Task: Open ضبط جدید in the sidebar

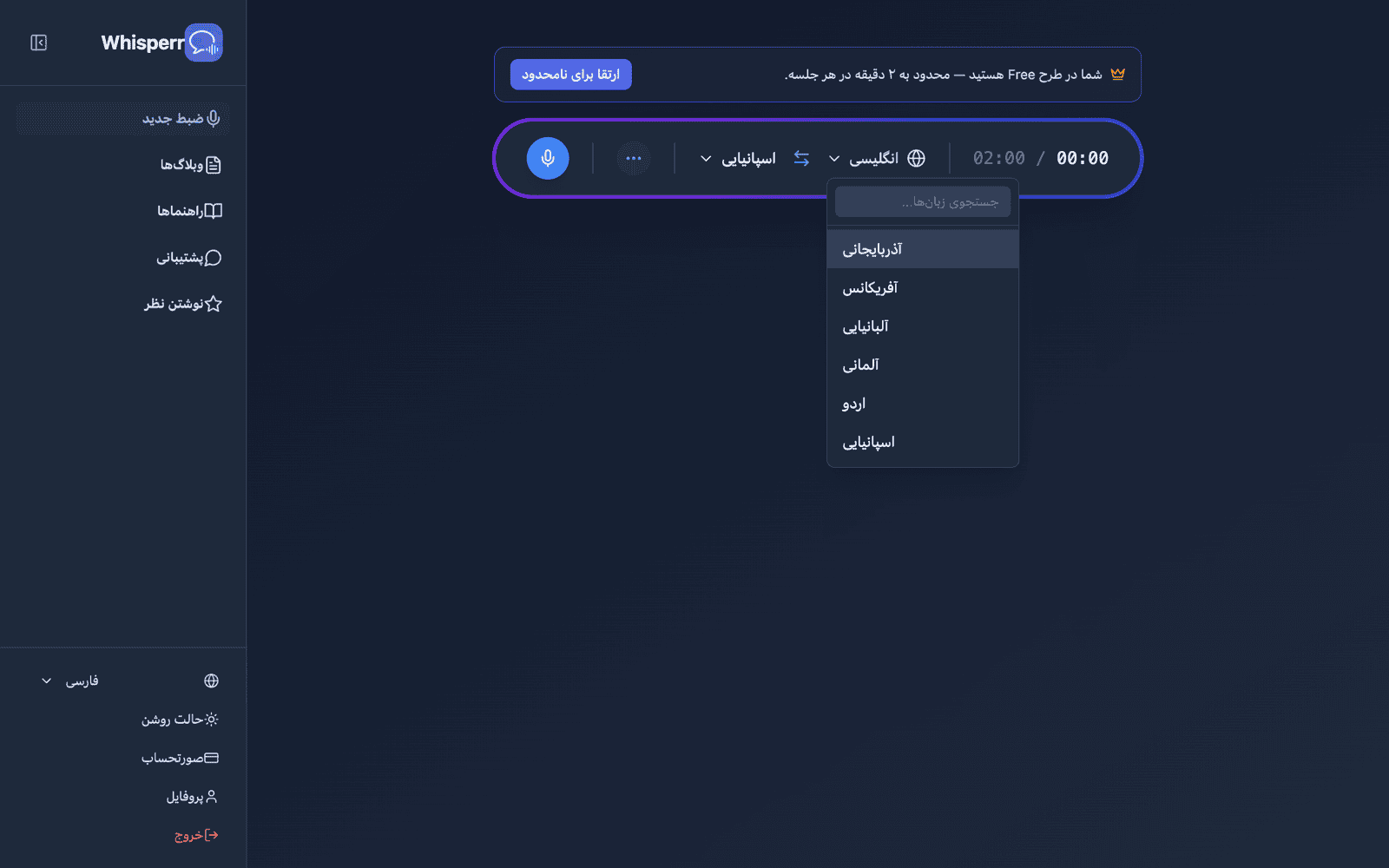Action: coord(122,118)
